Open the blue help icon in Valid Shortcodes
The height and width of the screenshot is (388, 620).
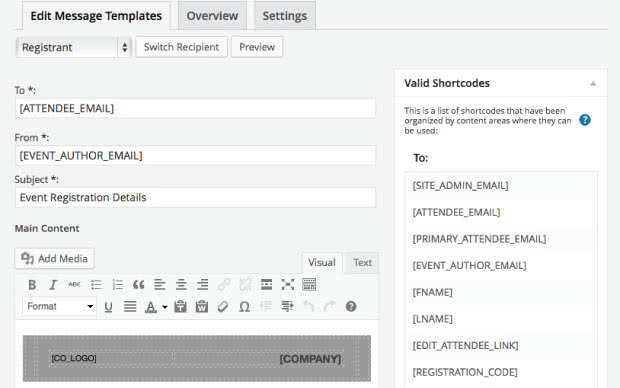pos(585,120)
